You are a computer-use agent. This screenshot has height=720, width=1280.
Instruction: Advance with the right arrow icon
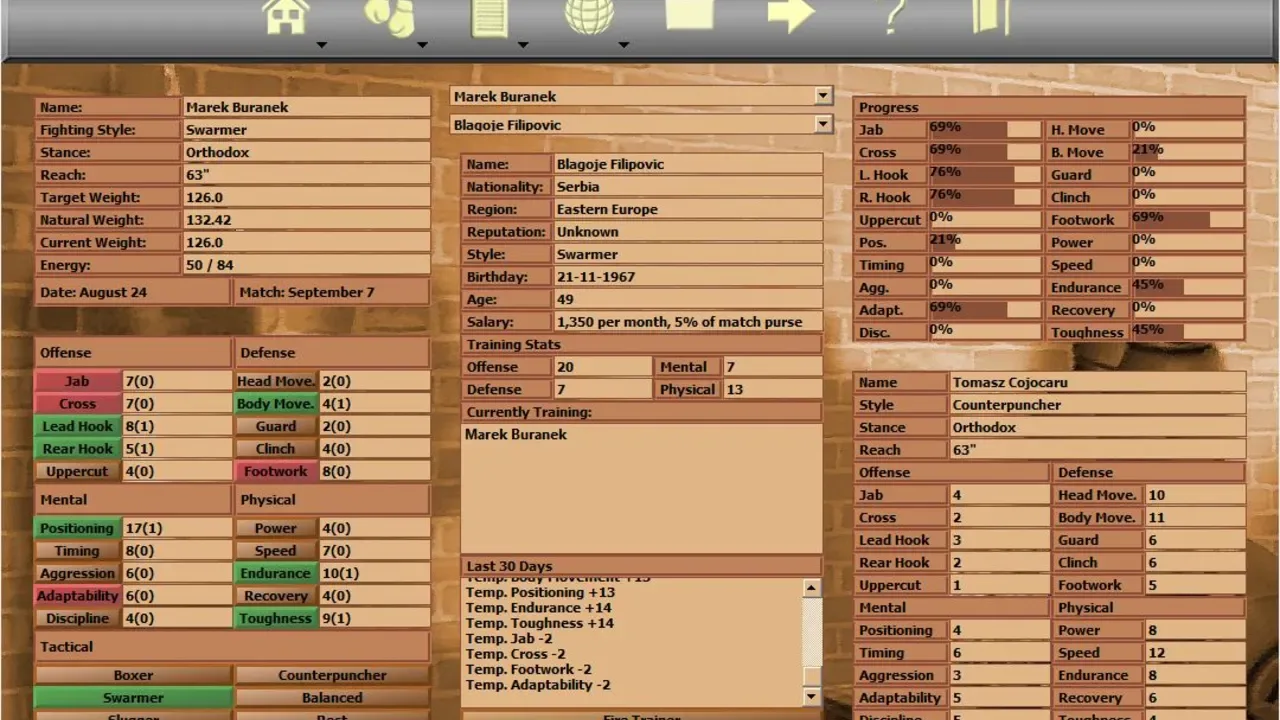point(791,15)
